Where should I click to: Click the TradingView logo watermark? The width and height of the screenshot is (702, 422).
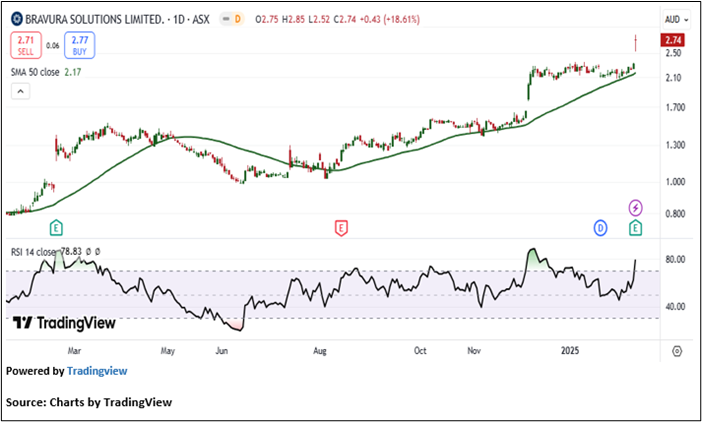pos(64,323)
